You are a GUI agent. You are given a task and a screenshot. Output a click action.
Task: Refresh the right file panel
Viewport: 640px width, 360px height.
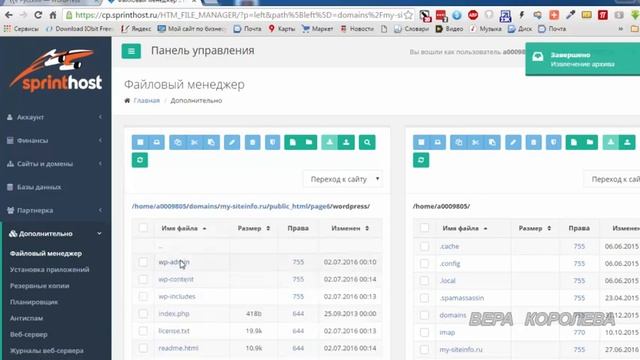[x=421, y=160]
